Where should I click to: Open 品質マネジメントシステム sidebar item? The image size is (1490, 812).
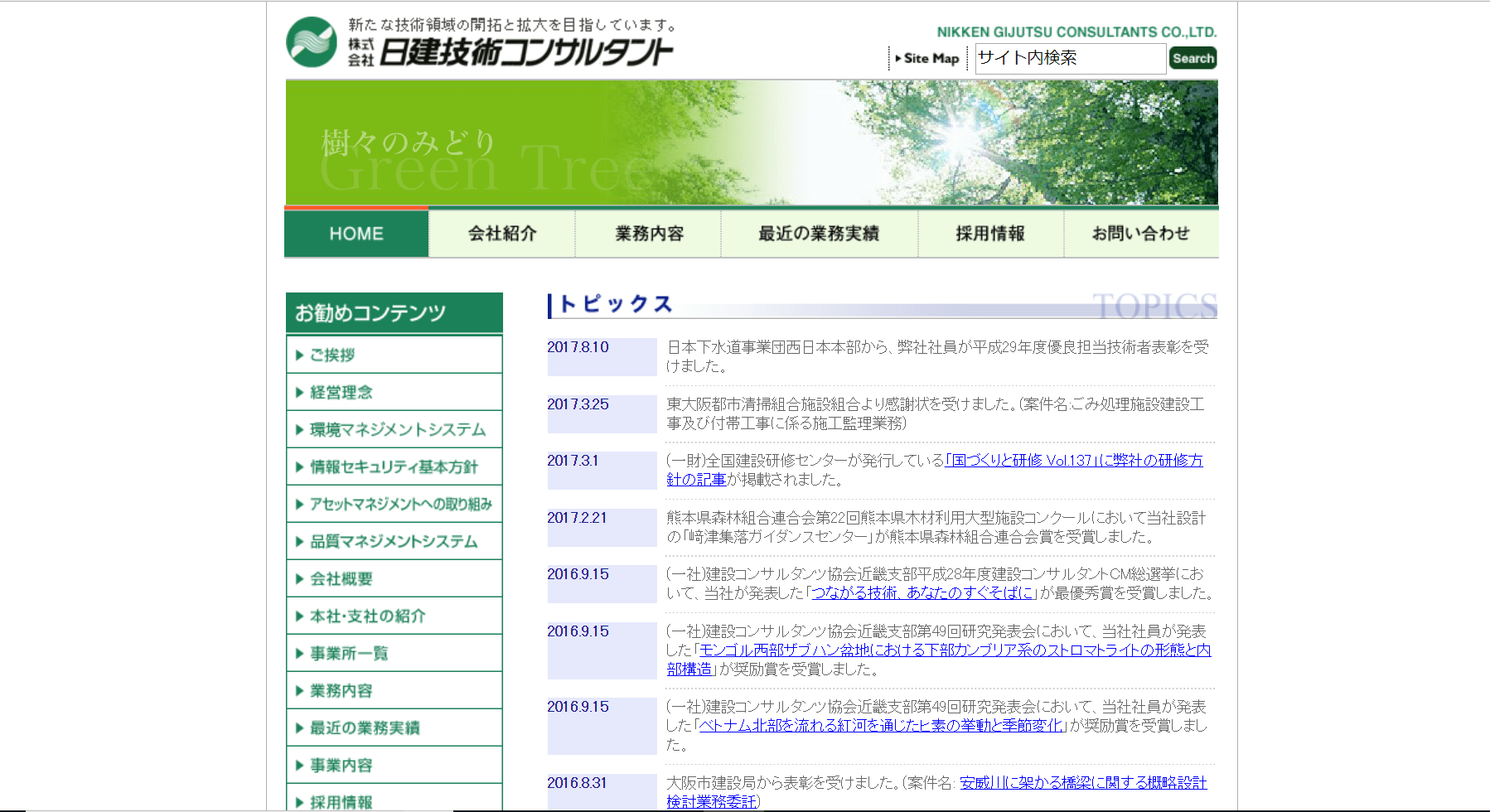[394, 541]
